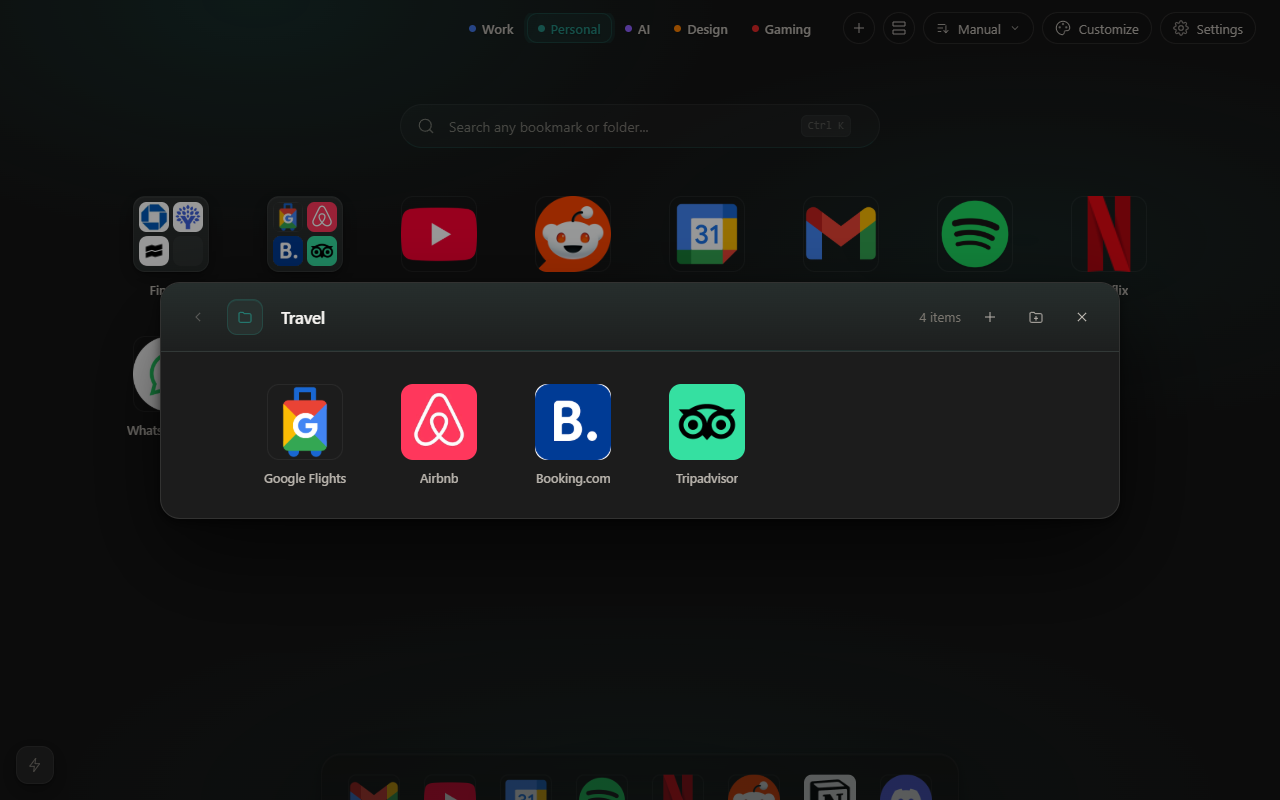Toggle the layout view icon in top bar
This screenshot has height=800, width=1280.
point(899,28)
